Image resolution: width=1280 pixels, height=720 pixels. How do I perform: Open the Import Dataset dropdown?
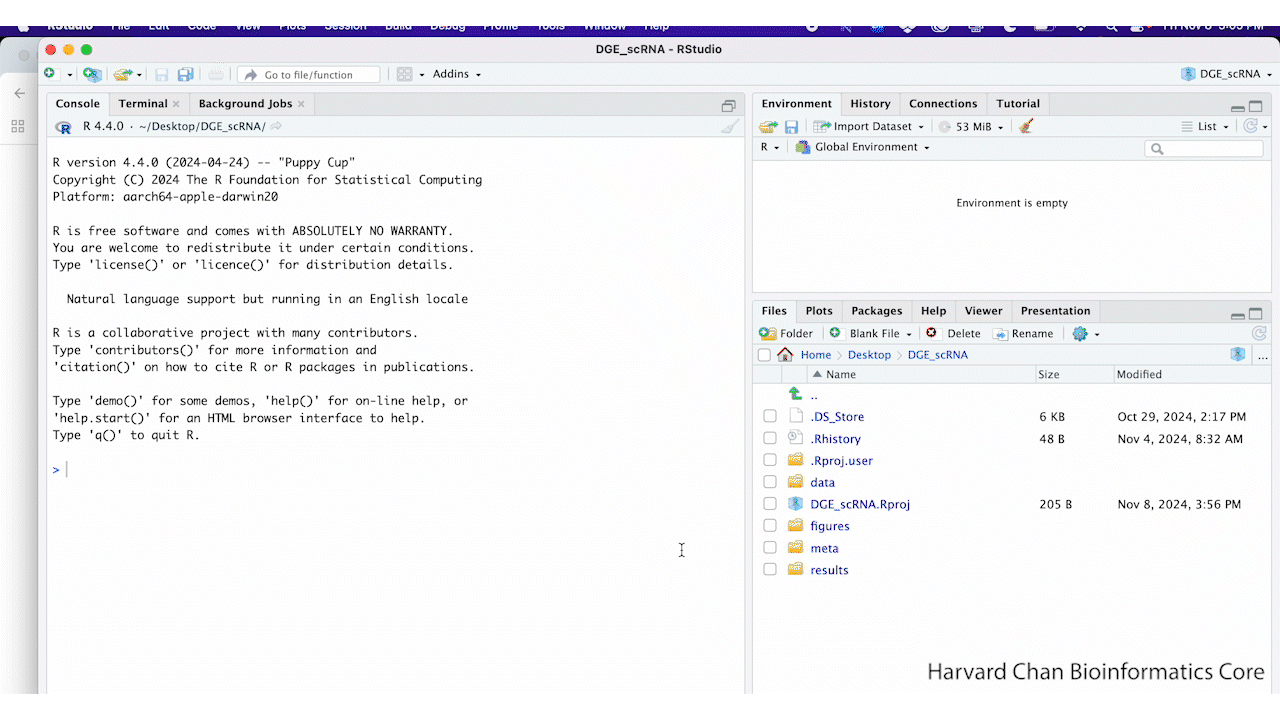868,126
